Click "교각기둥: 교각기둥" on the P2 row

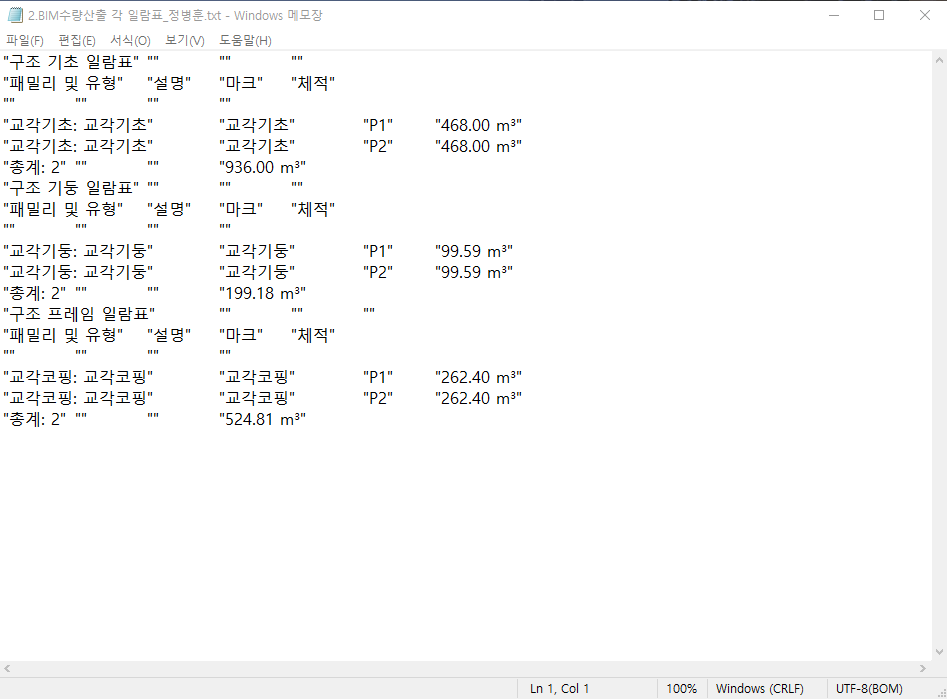pyautogui.click(x=78, y=272)
